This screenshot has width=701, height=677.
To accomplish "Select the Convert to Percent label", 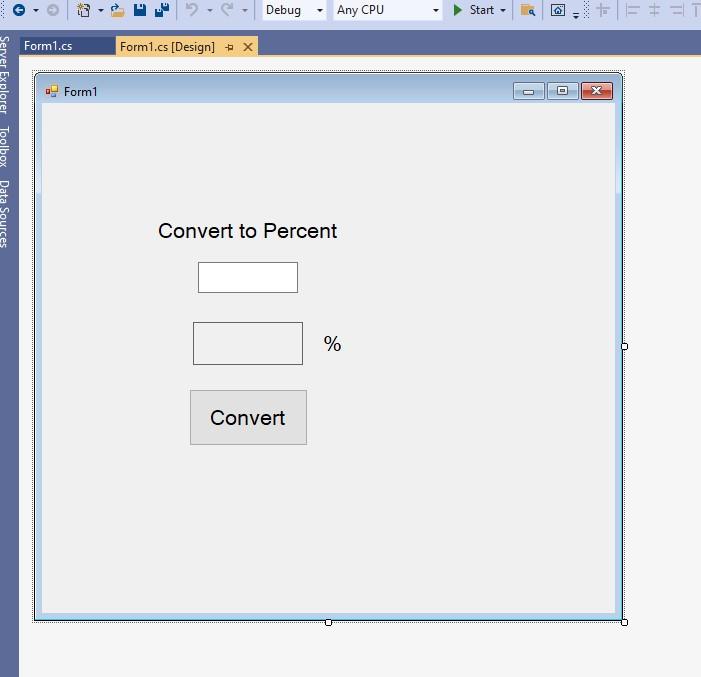I will tap(248, 231).
